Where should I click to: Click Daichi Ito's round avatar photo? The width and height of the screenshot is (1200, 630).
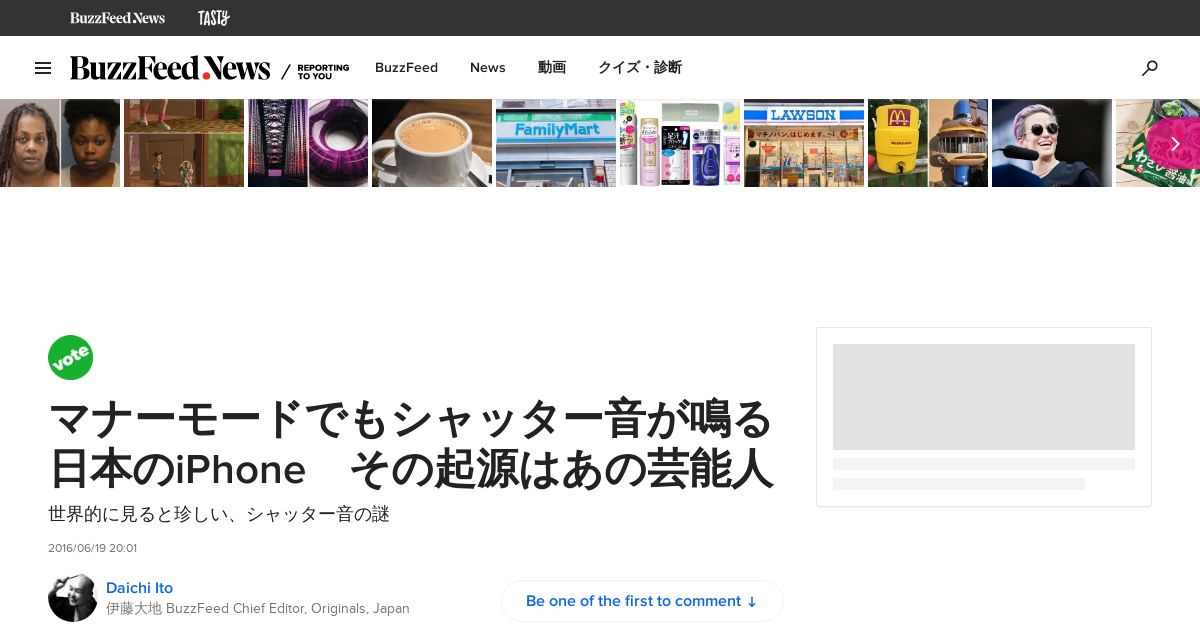[x=72, y=598]
